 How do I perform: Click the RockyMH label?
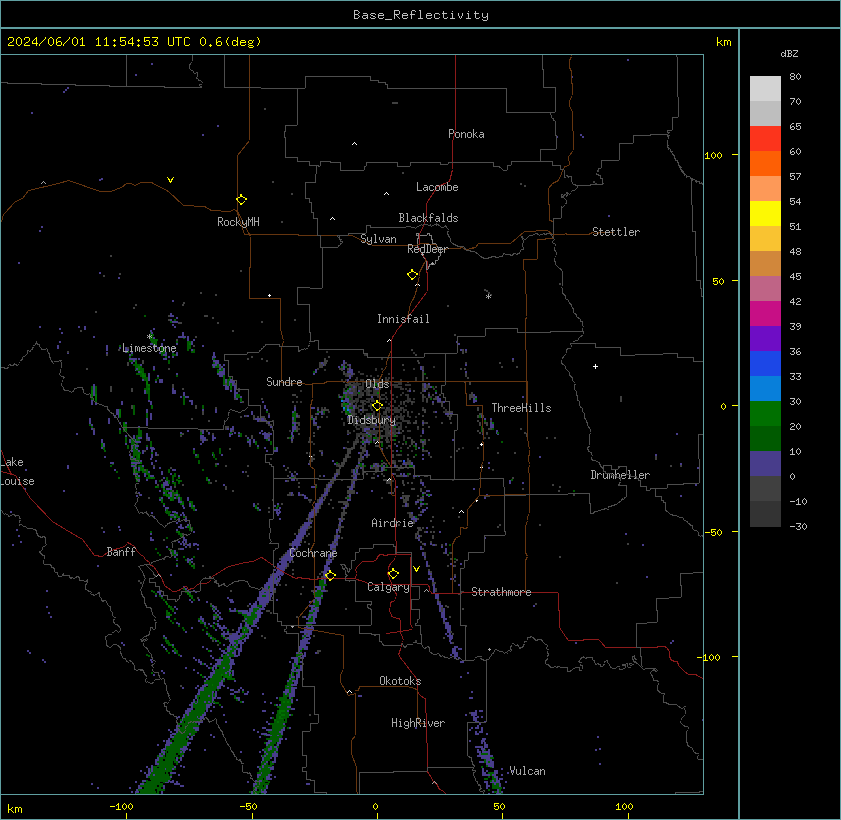tap(238, 221)
